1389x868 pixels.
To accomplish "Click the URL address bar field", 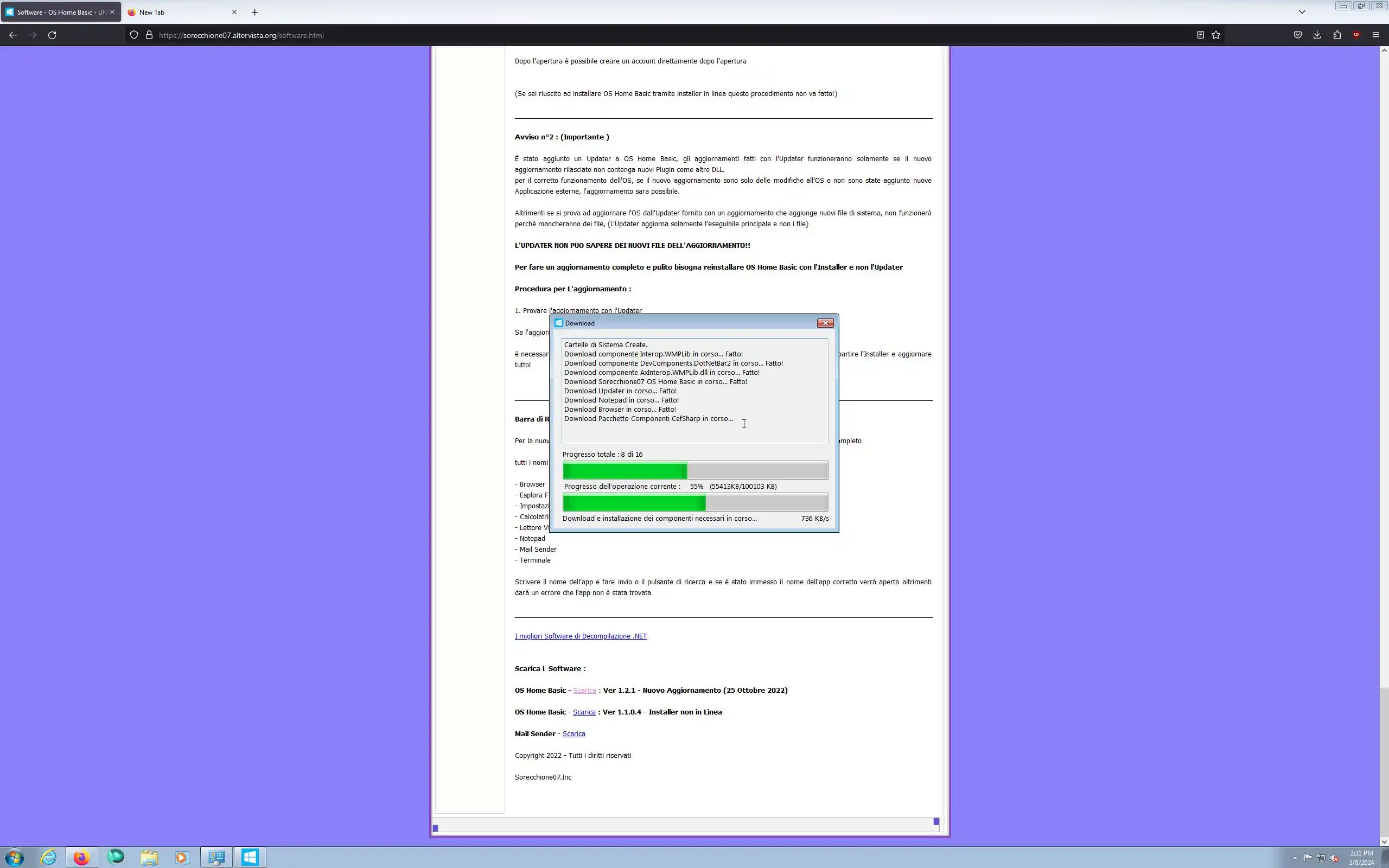I will tap(632, 35).
